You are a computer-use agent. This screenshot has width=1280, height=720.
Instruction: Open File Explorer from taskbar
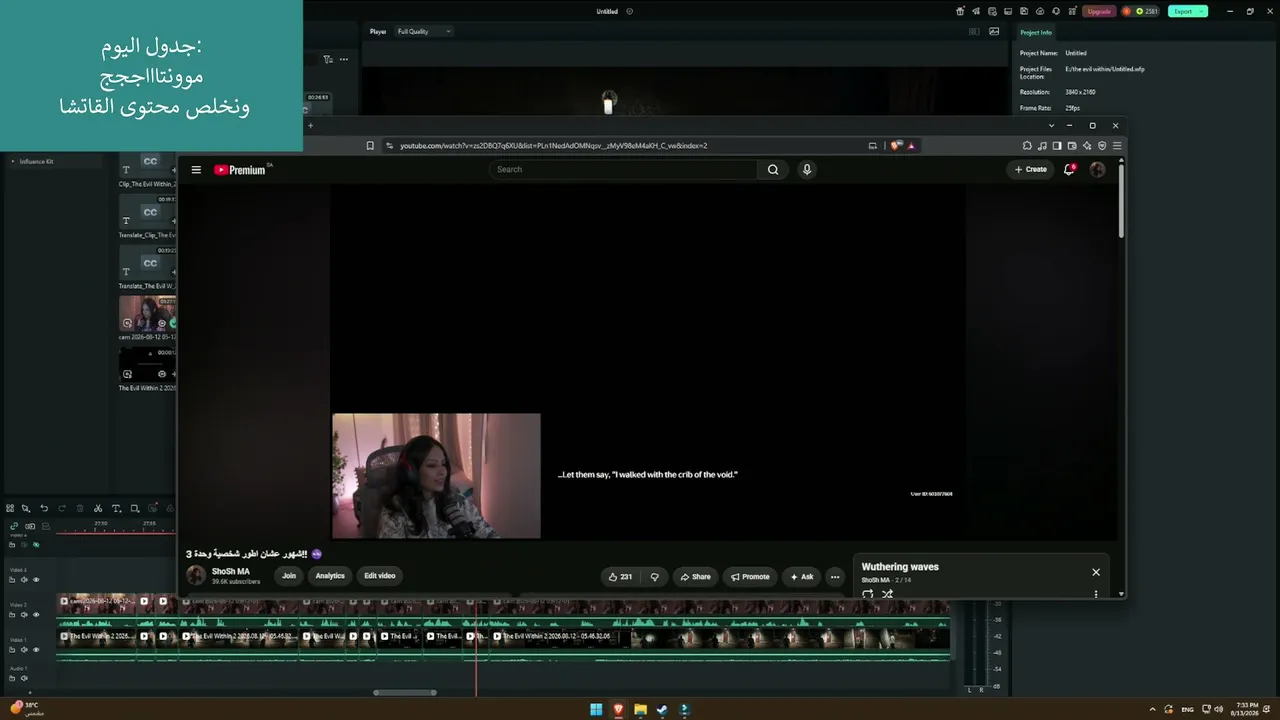click(640, 710)
